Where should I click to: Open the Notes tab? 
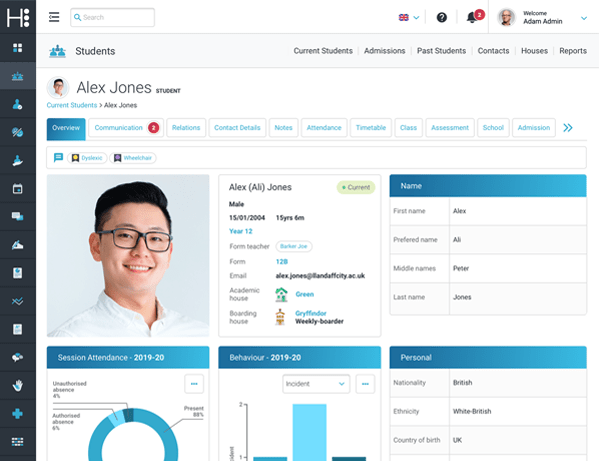[x=283, y=128]
